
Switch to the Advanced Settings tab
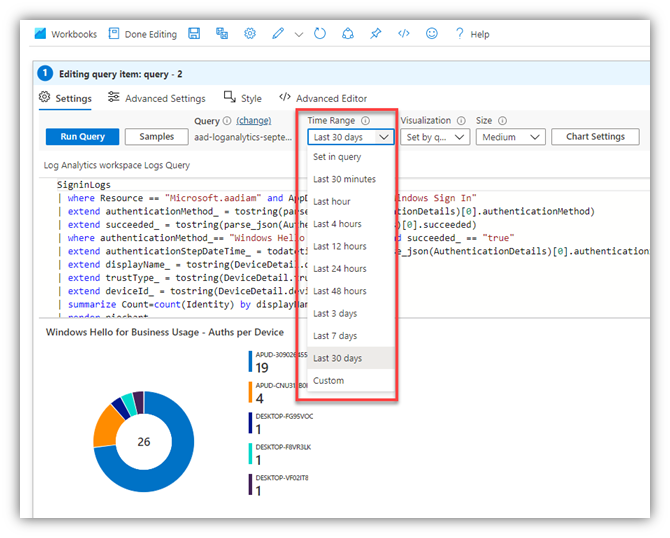[x=156, y=98]
